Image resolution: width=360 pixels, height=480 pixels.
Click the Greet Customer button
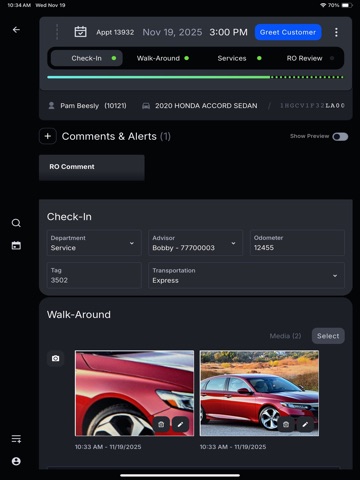click(288, 32)
